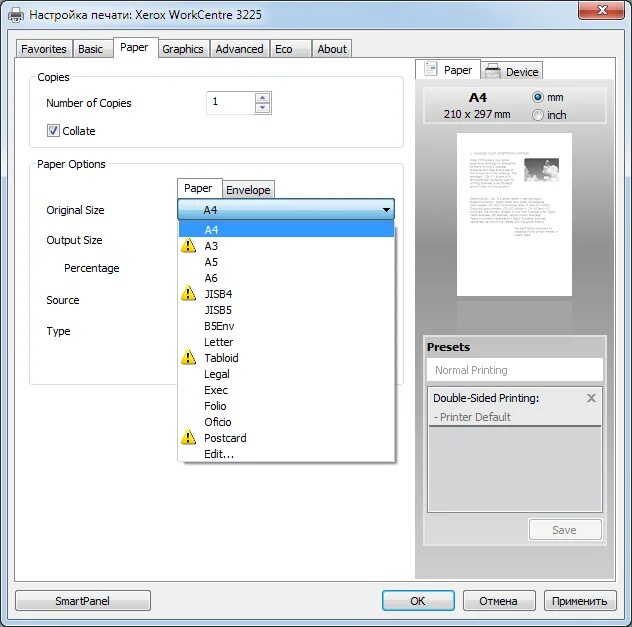Open SmartPanel

[x=83, y=601]
